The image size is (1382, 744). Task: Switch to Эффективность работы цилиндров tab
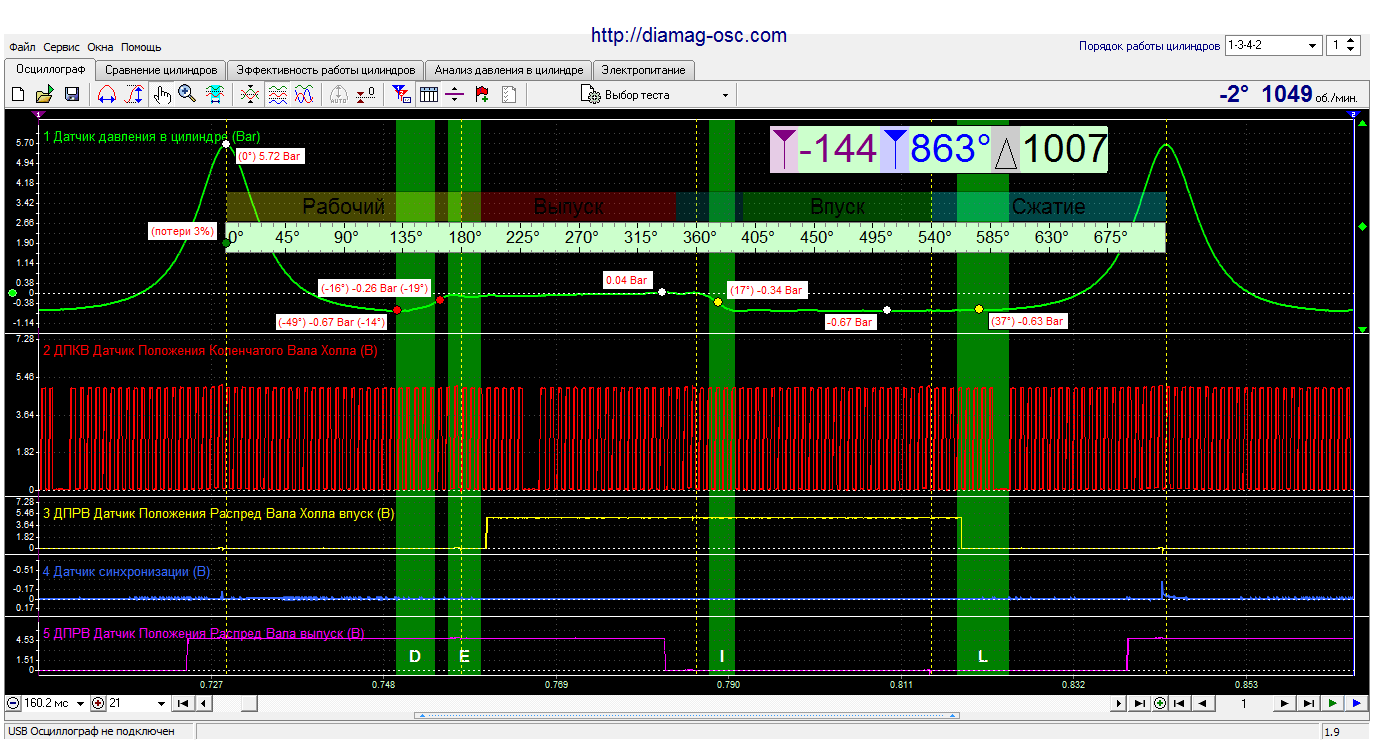325,70
